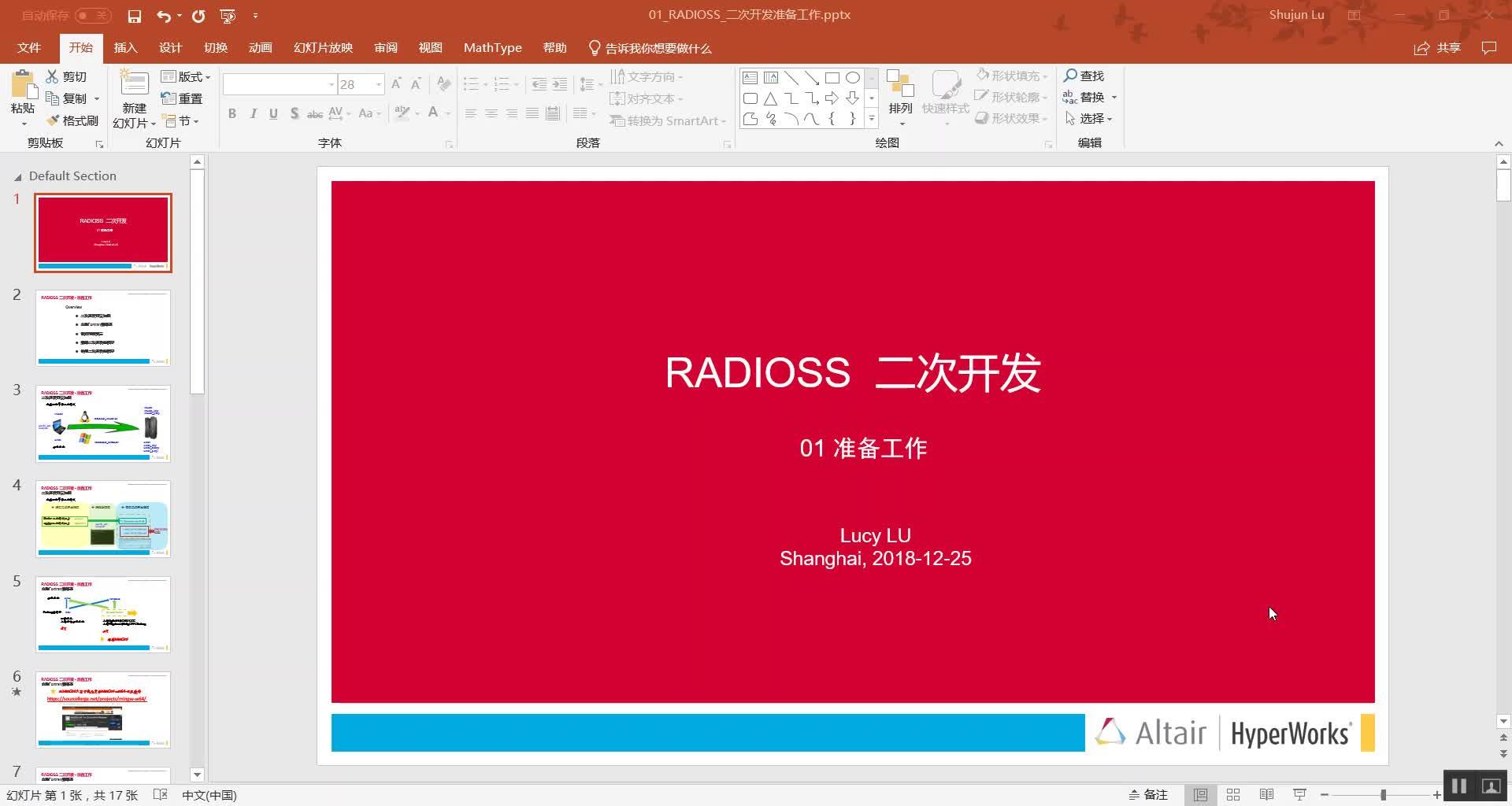This screenshot has width=1512, height=806.
Task: Switch to the 插入 ribbon tab
Action: coord(125,47)
